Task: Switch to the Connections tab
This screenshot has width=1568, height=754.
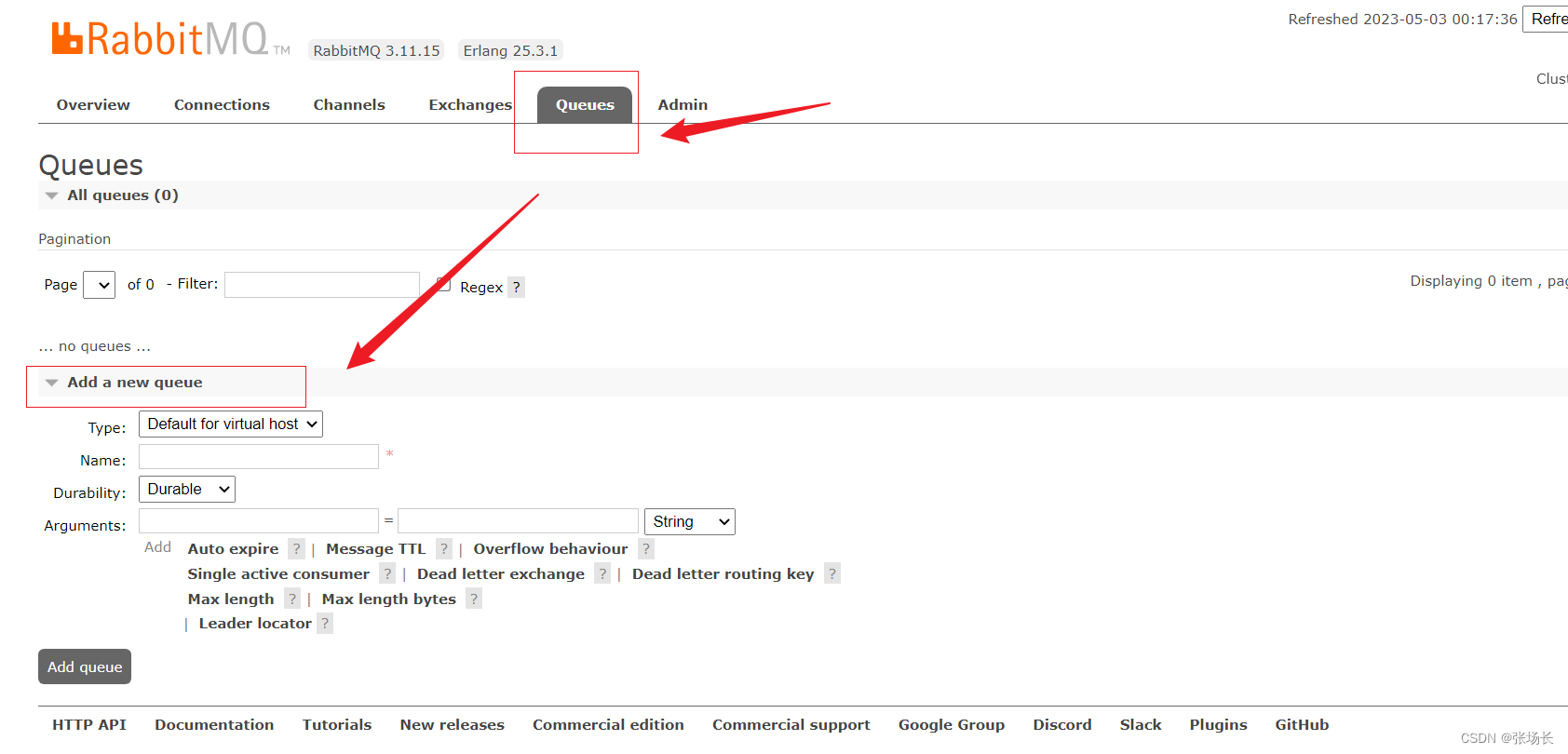Action: (x=222, y=105)
